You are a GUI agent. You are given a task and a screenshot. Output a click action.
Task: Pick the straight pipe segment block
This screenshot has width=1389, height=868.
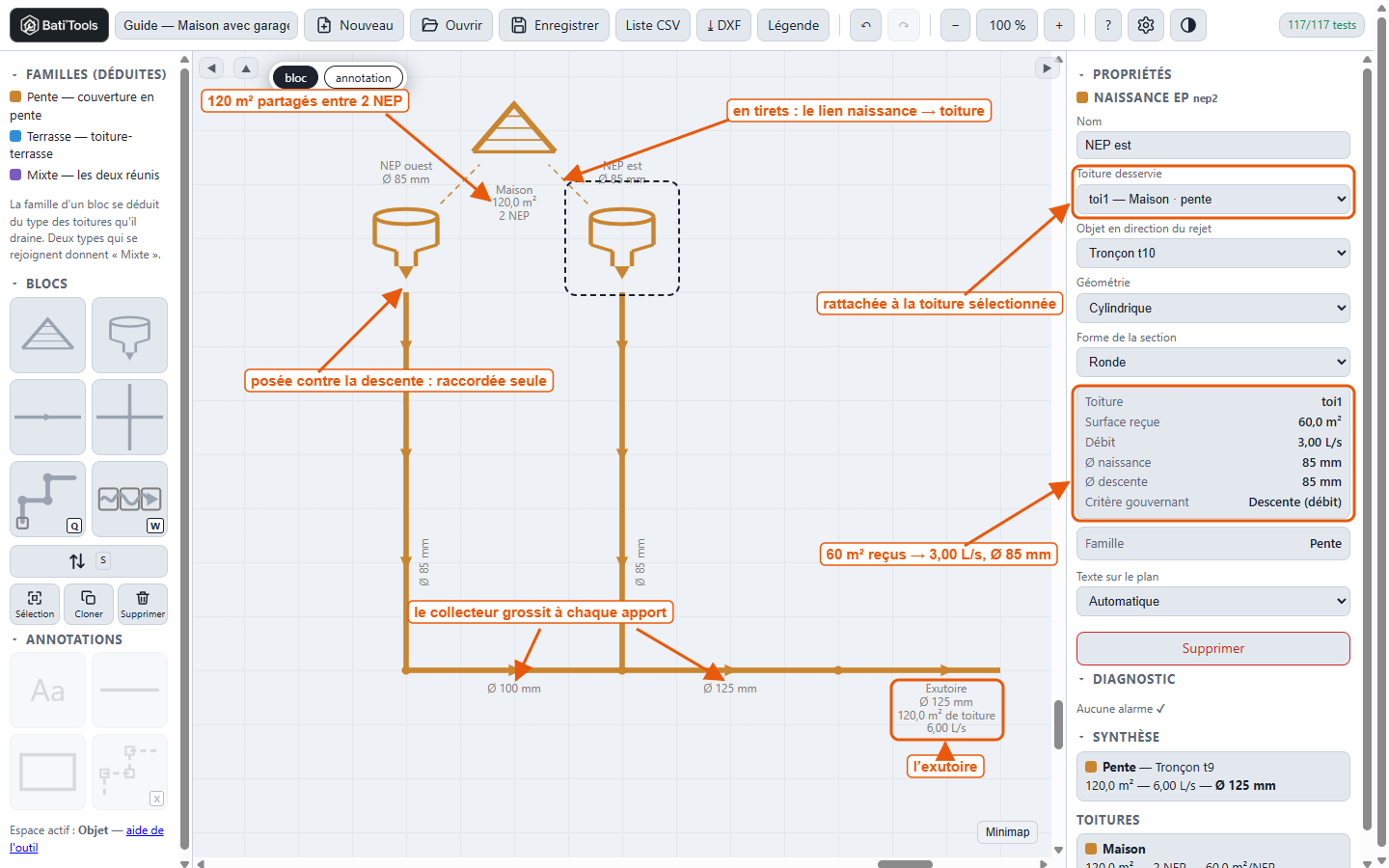(x=48, y=417)
